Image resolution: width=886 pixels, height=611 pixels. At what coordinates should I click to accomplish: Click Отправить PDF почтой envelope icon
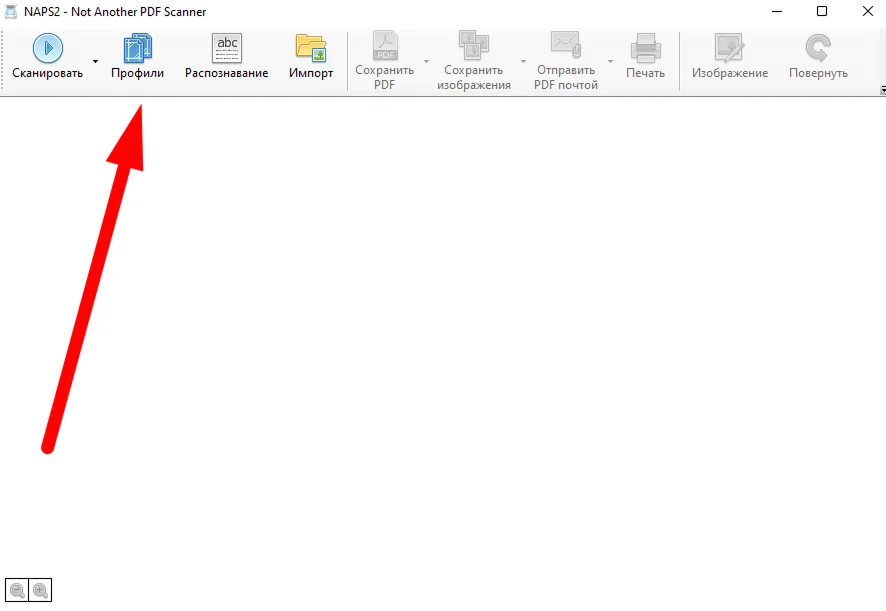566,47
